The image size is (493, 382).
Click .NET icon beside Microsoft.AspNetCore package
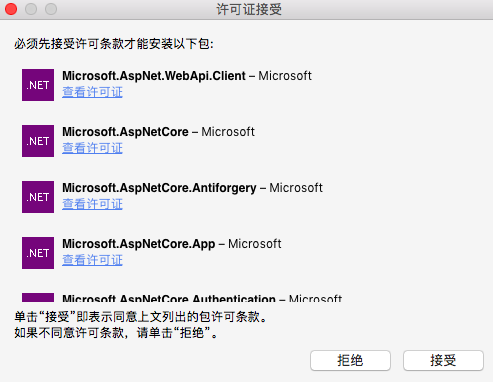pyautogui.click(x=38, y=141)
